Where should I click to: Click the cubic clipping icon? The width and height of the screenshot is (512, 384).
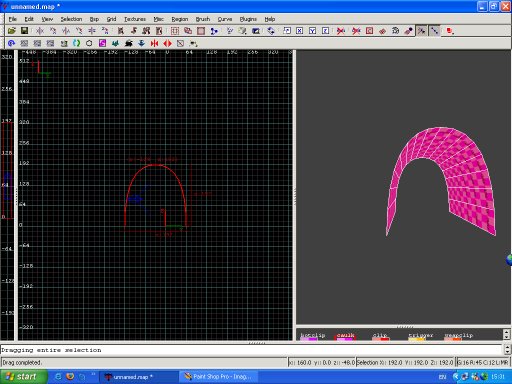click(x=395, y=31)
